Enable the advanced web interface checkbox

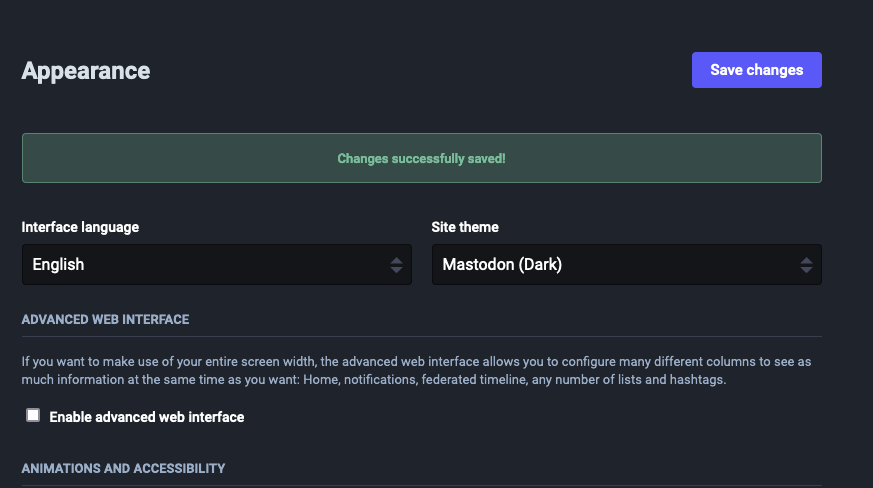click(33, 415)
